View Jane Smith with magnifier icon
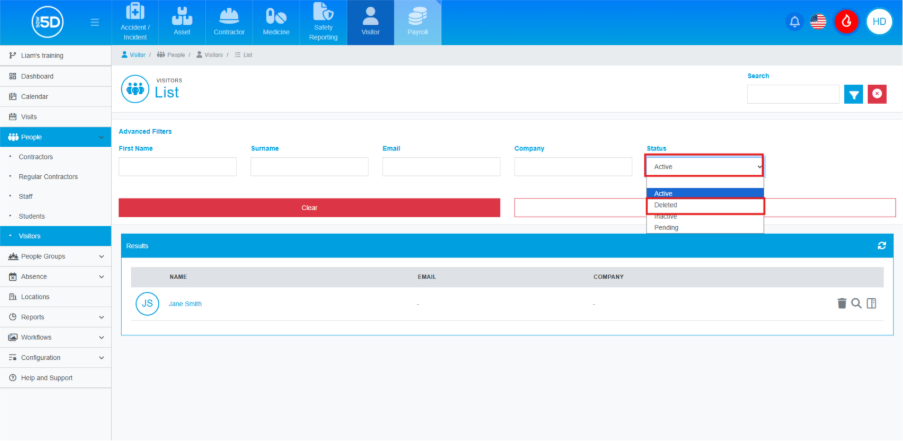903x441 pixels. pos(856,303)
